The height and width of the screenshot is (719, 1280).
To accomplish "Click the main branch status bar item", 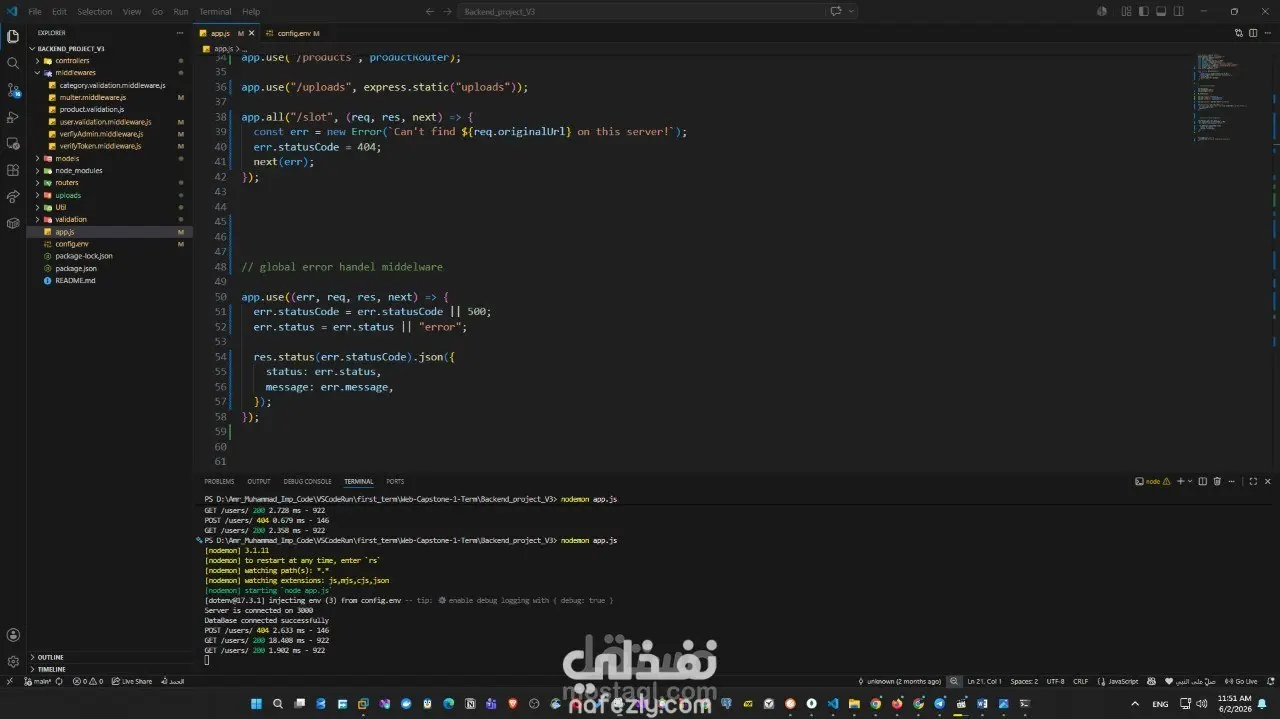I will coord(40,681).
